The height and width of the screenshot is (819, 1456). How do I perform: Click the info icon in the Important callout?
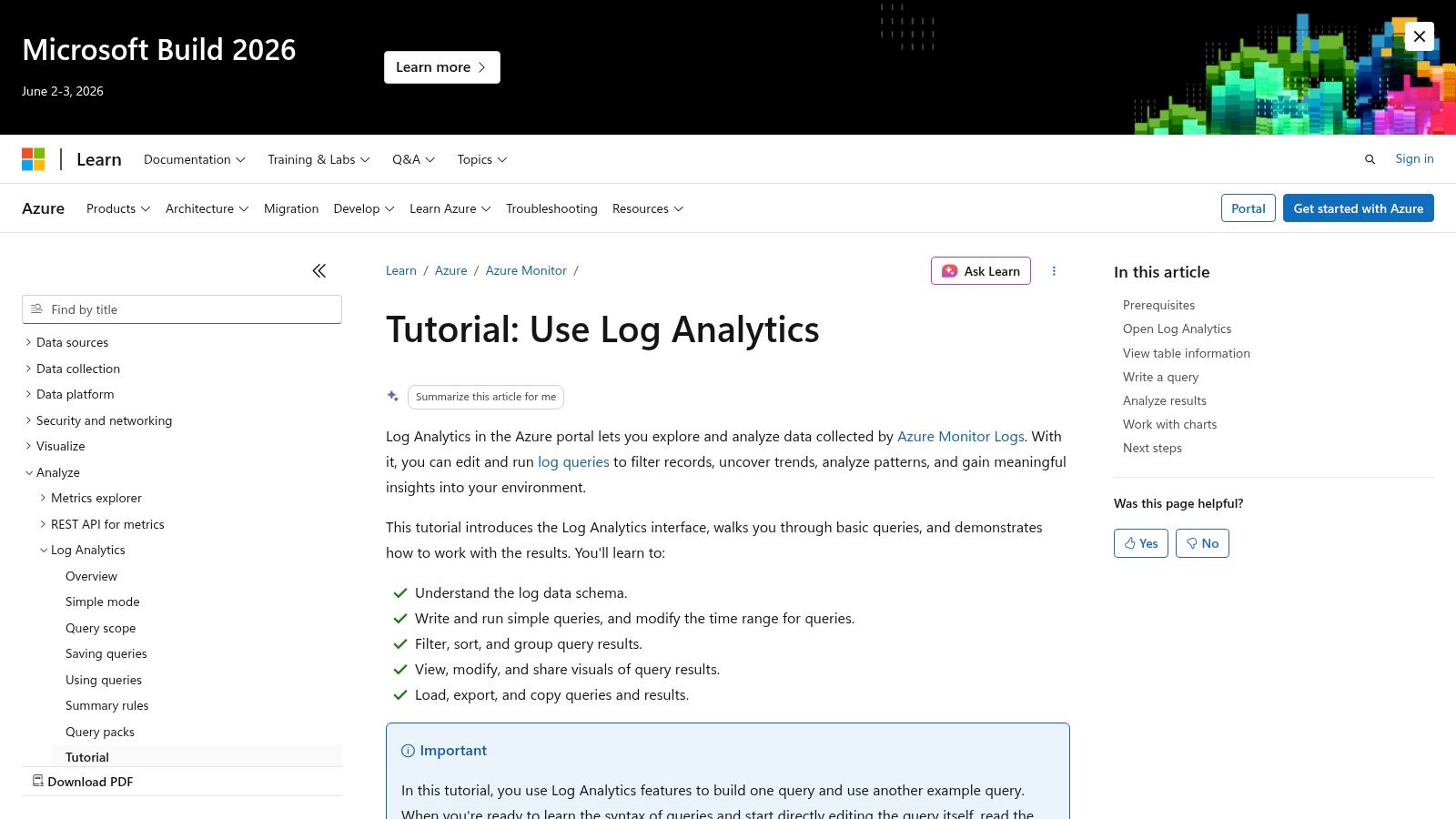point(407,750)
